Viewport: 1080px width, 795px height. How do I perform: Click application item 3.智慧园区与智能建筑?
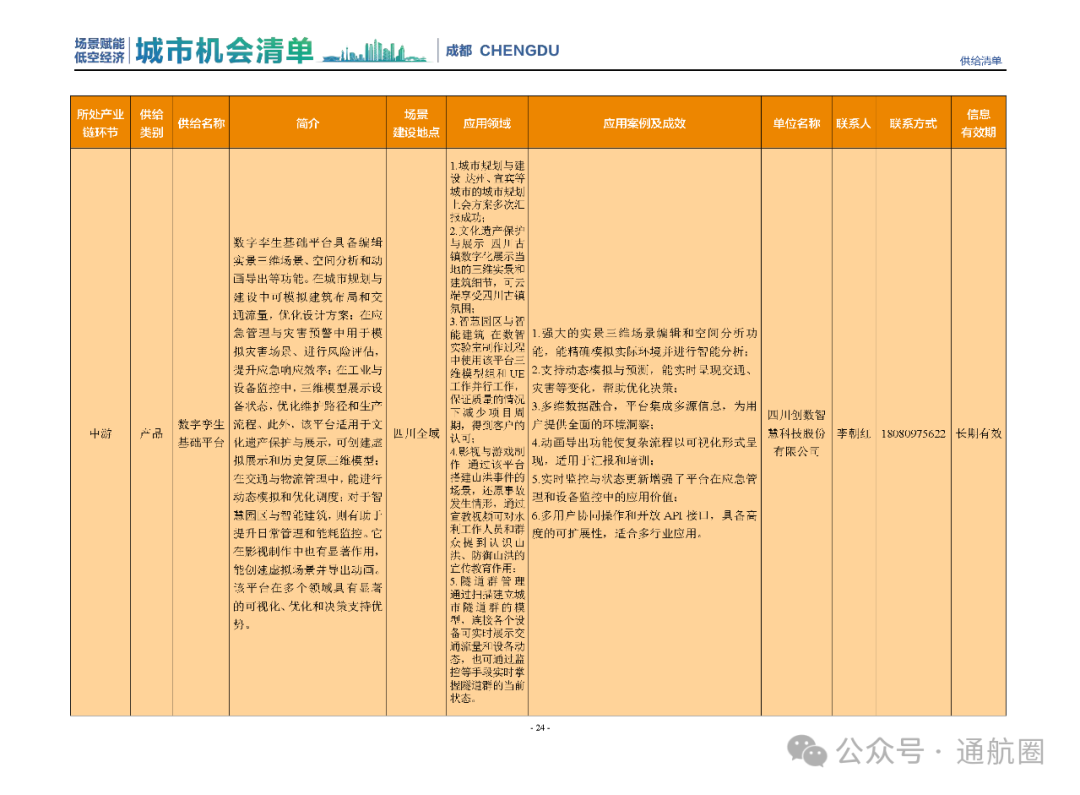click(487, 380)
